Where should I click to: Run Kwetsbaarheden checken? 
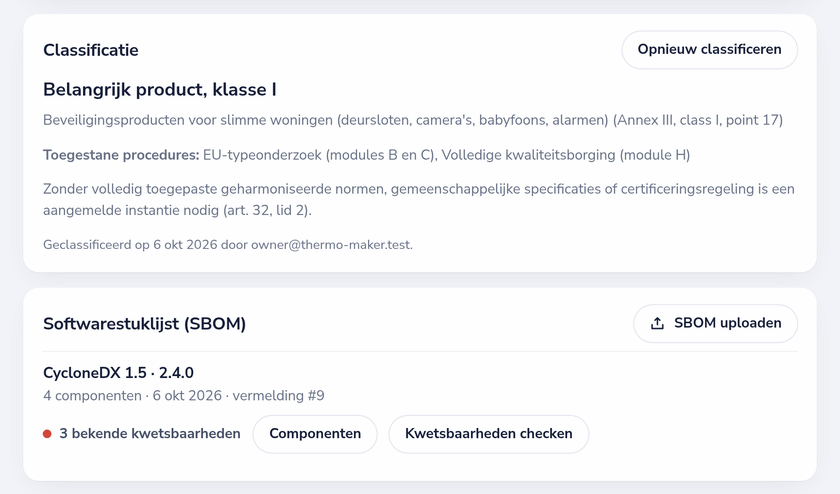[x=489, y=434]
